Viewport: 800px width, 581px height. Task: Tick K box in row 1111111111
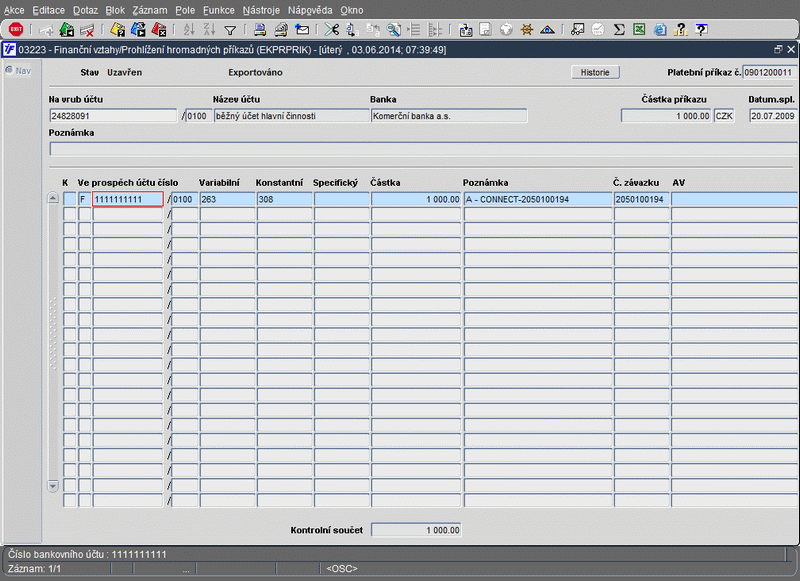pyautogui.click(x=69, y=199)
